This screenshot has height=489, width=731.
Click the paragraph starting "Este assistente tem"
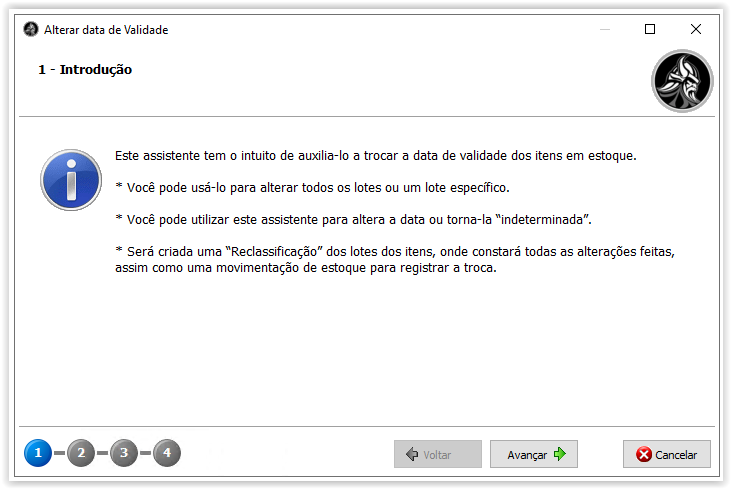[376, 156]
